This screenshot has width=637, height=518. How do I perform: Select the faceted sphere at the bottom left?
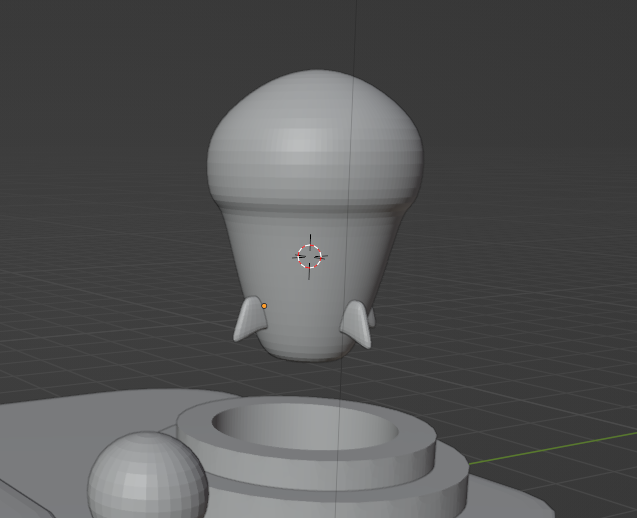[x=148, y=475]
